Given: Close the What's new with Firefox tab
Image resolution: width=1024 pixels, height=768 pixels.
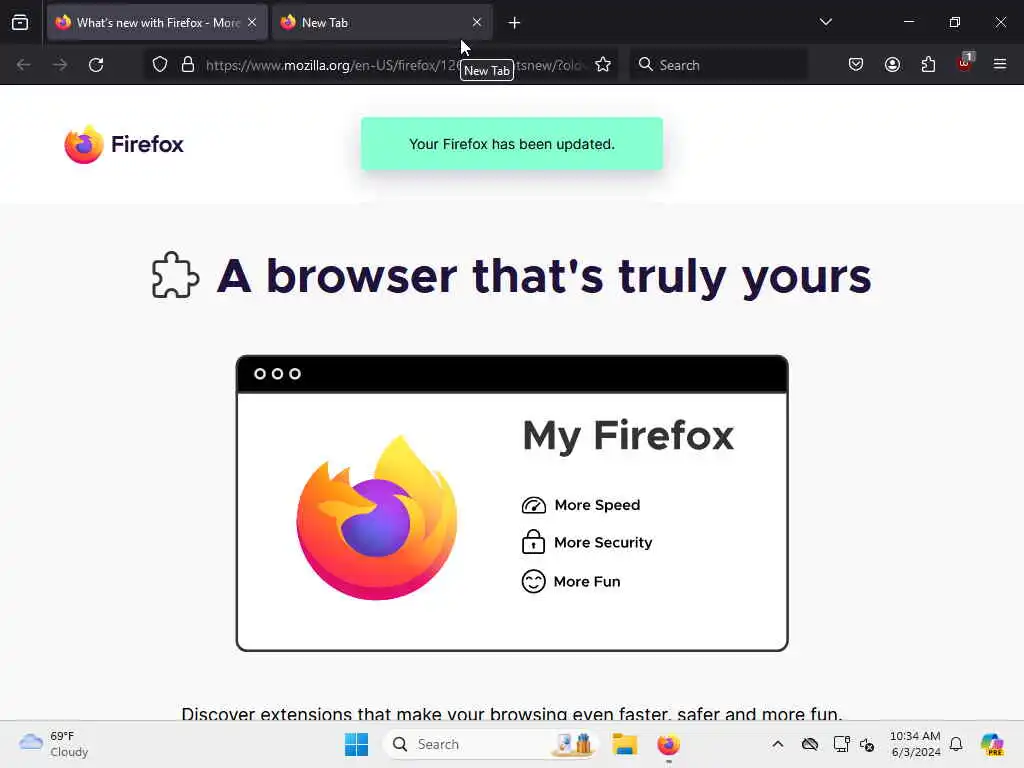Looking at the screenshot, I should 252,22.
